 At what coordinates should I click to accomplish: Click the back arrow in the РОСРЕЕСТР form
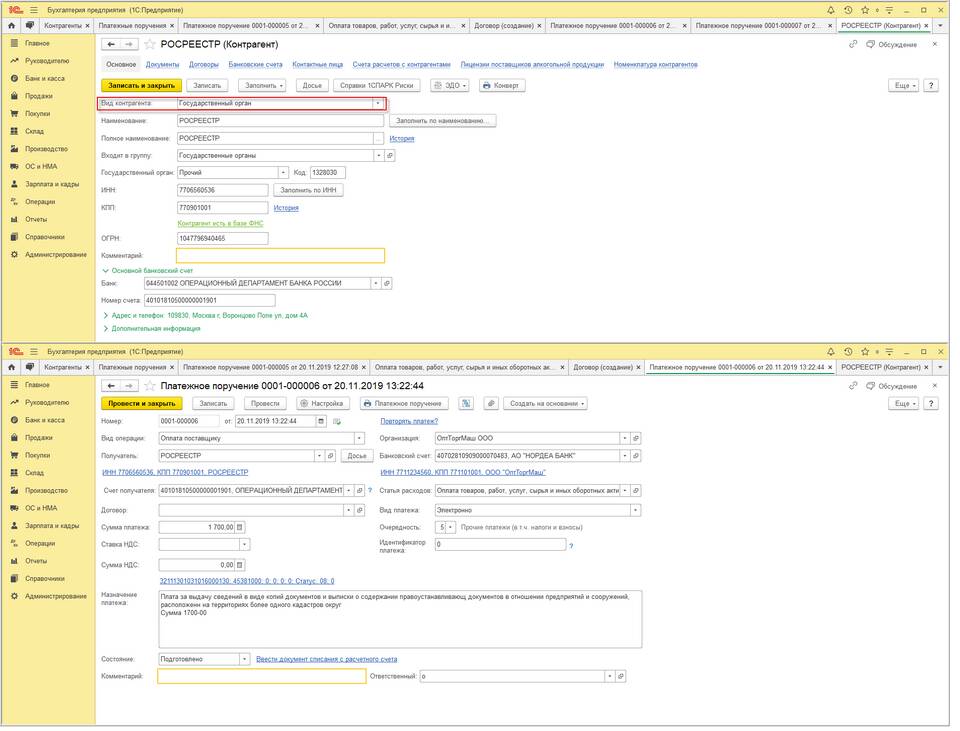pos(112,44)
